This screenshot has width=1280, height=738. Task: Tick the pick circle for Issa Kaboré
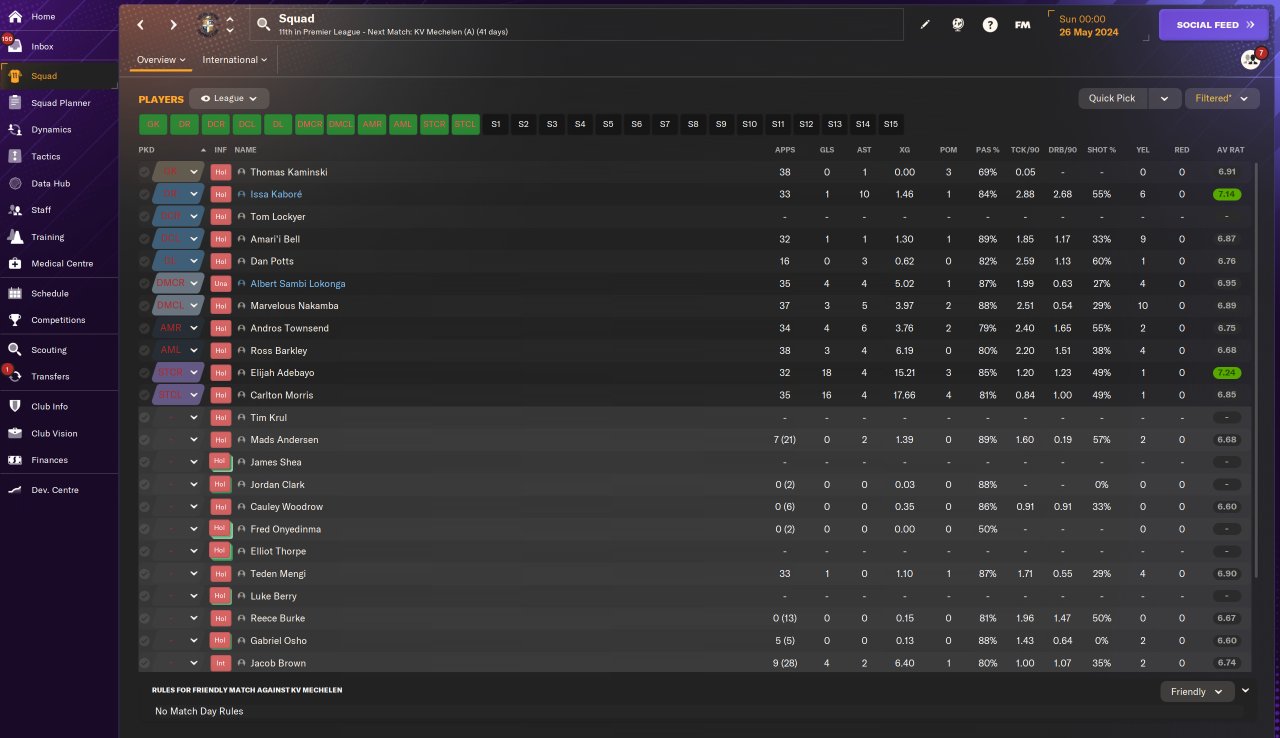coord(145,194)
